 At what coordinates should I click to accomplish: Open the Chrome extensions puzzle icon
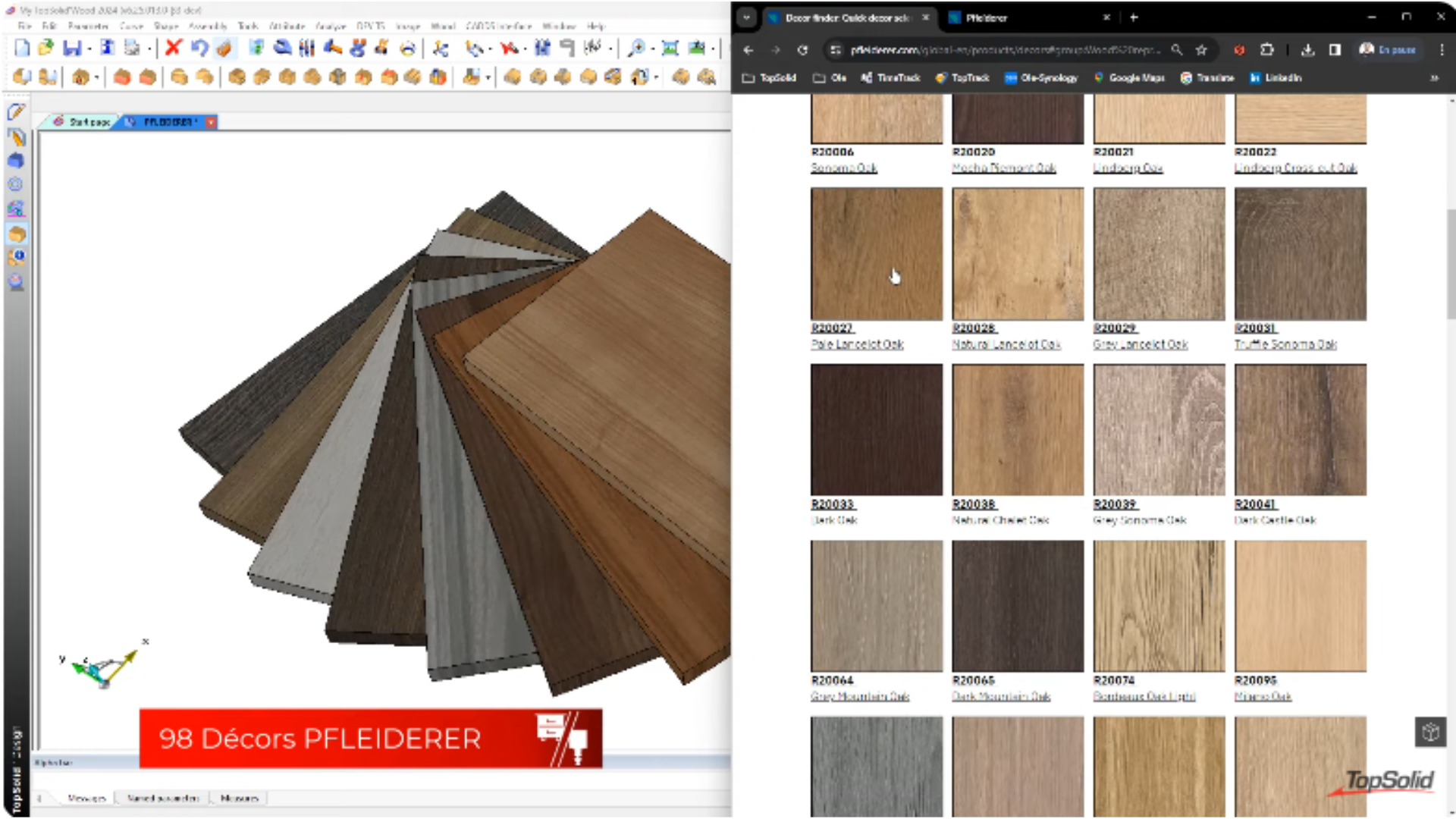1266,50
